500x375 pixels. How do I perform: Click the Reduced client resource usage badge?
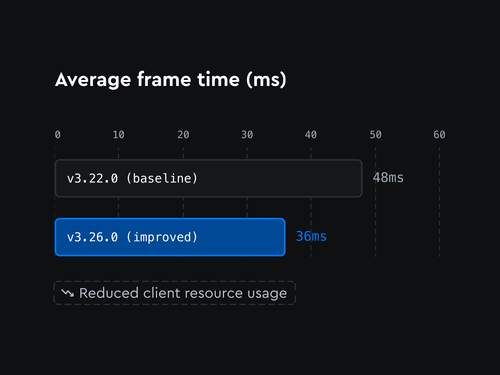[x=175, y=293]
